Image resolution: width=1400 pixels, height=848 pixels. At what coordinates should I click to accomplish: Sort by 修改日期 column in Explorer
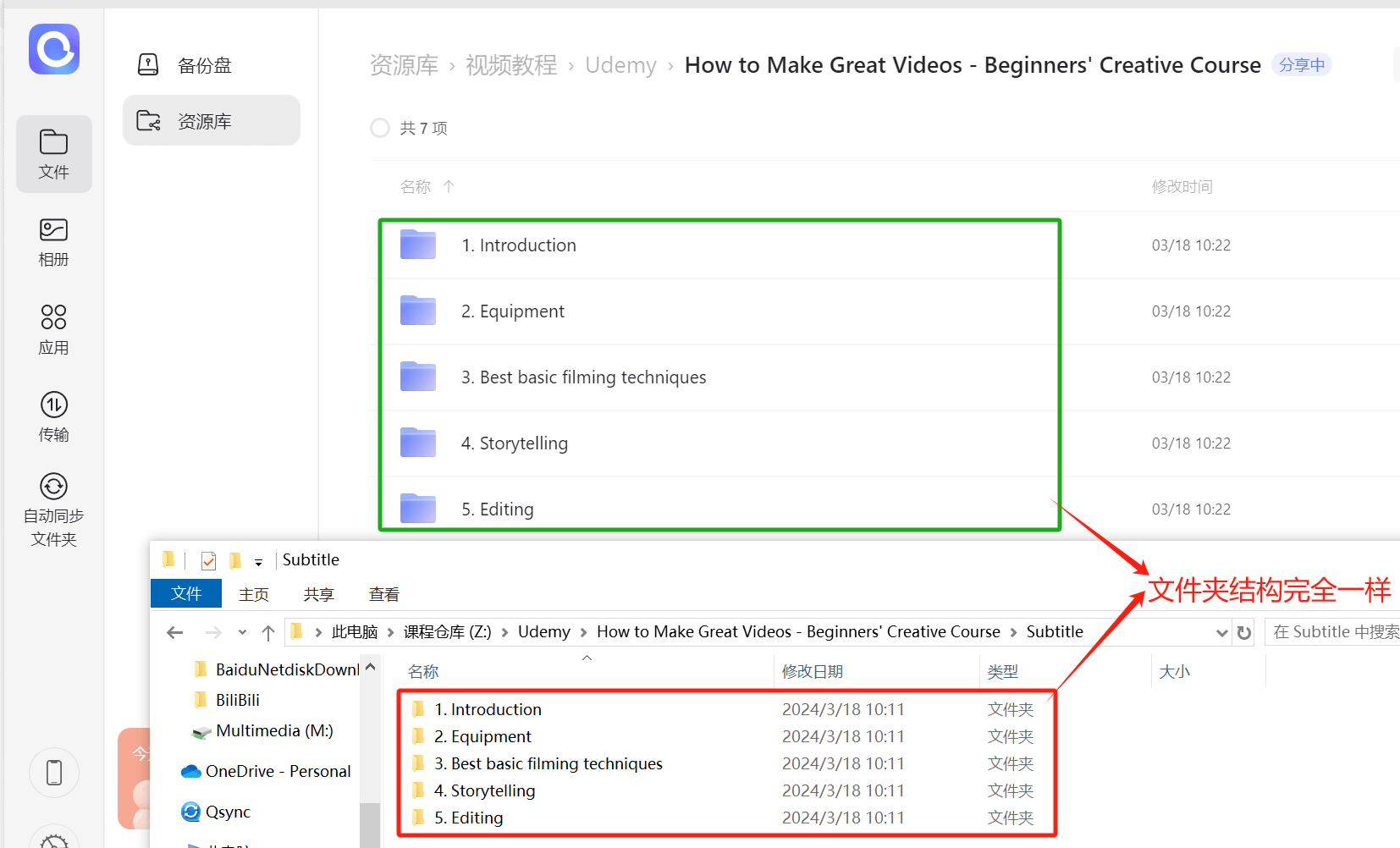(x=813, y=671)
